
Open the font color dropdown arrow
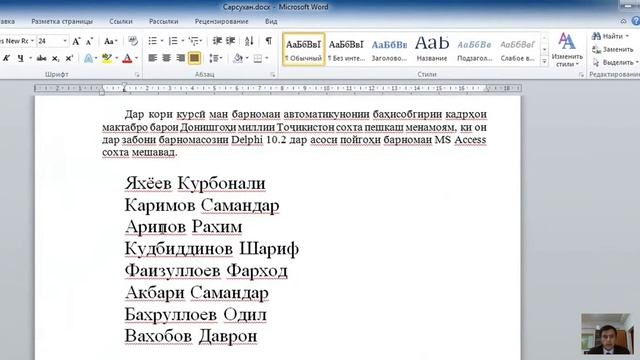136,58
